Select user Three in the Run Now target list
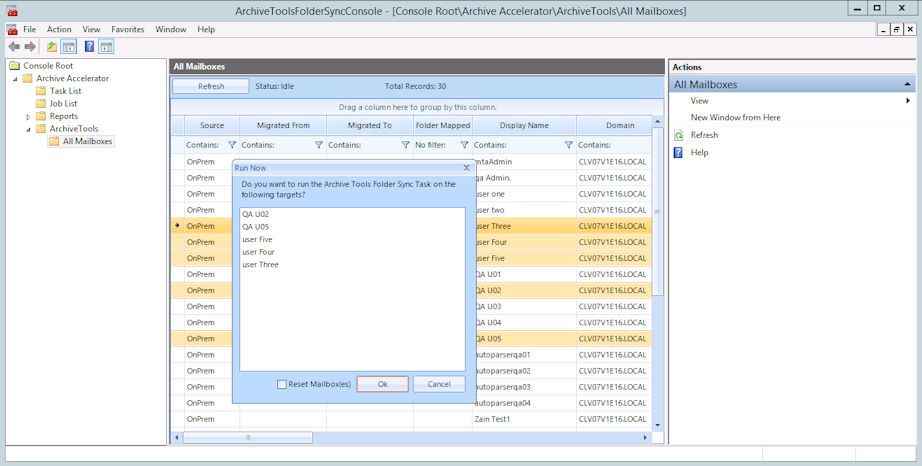922x466 pixels. pos(260,265)
